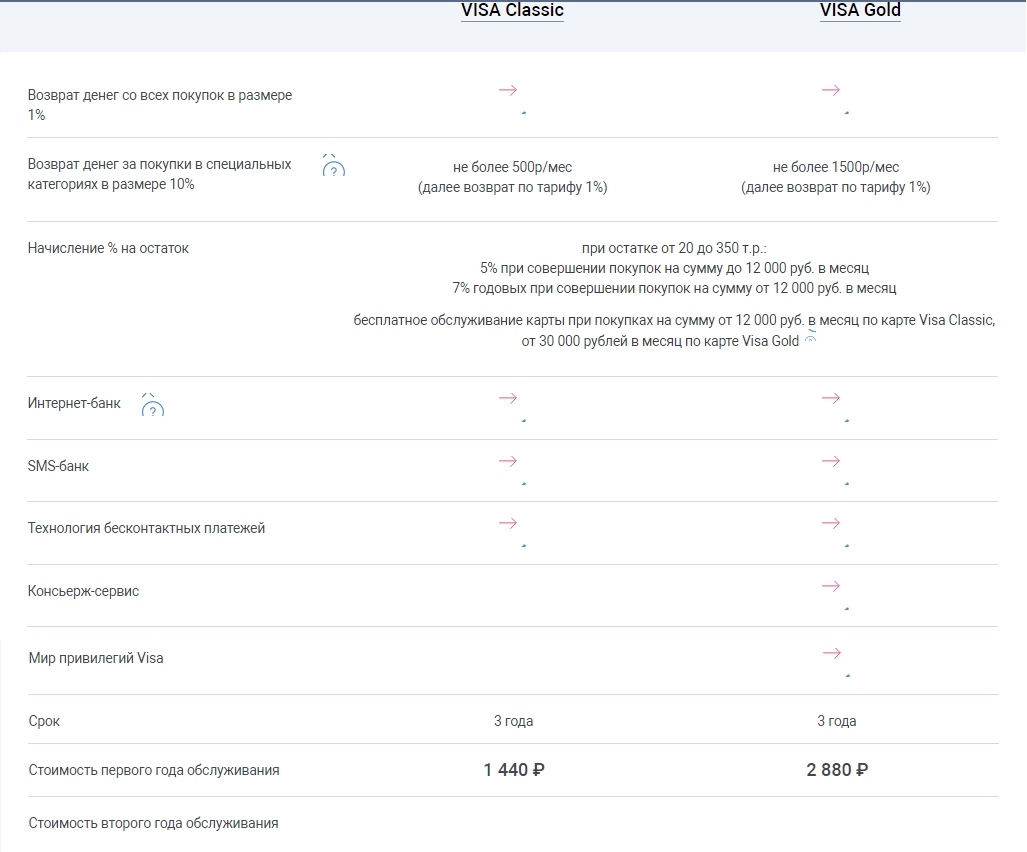Click the Начисление % на остаток row label
This screenshot has width=1027, height=852.
pos(108,248)
